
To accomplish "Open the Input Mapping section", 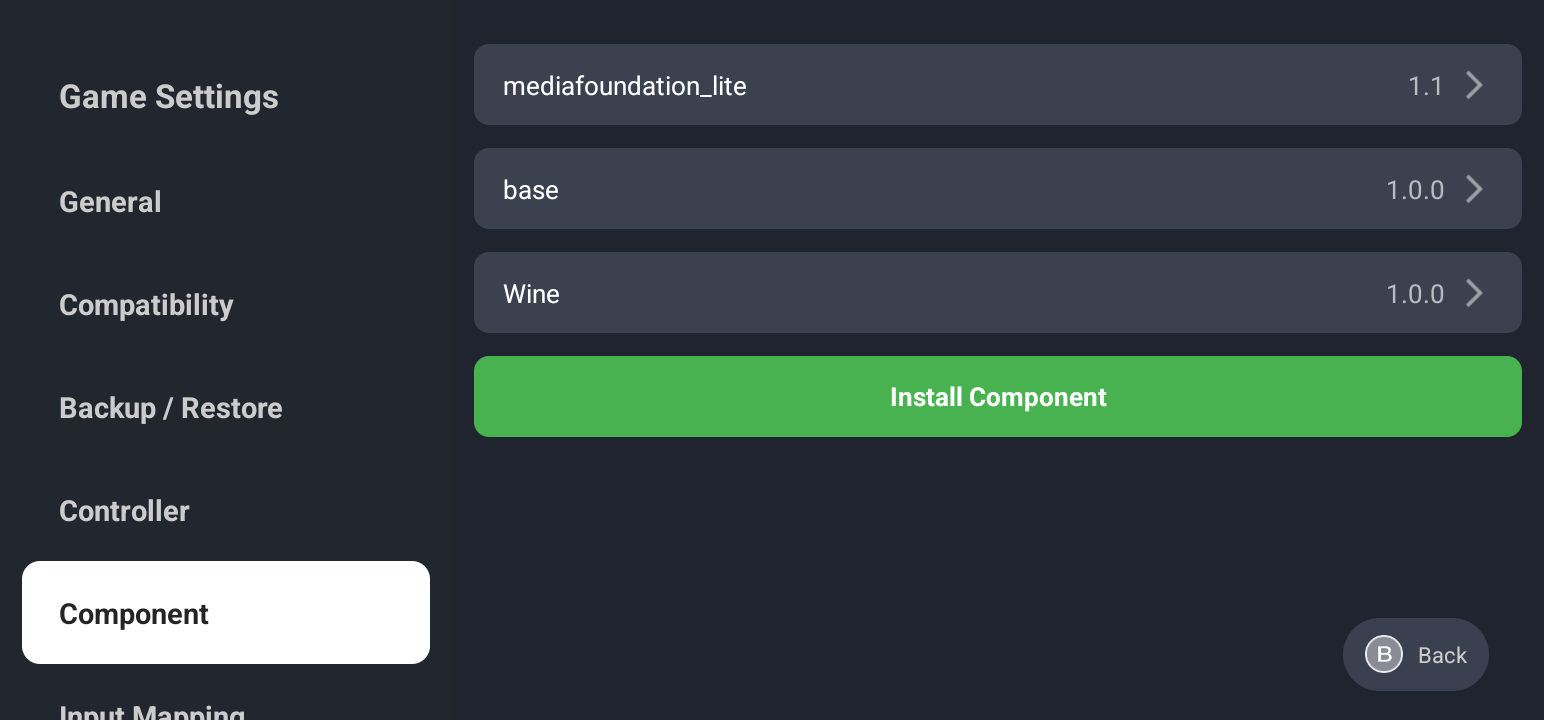I will [152, 712].
